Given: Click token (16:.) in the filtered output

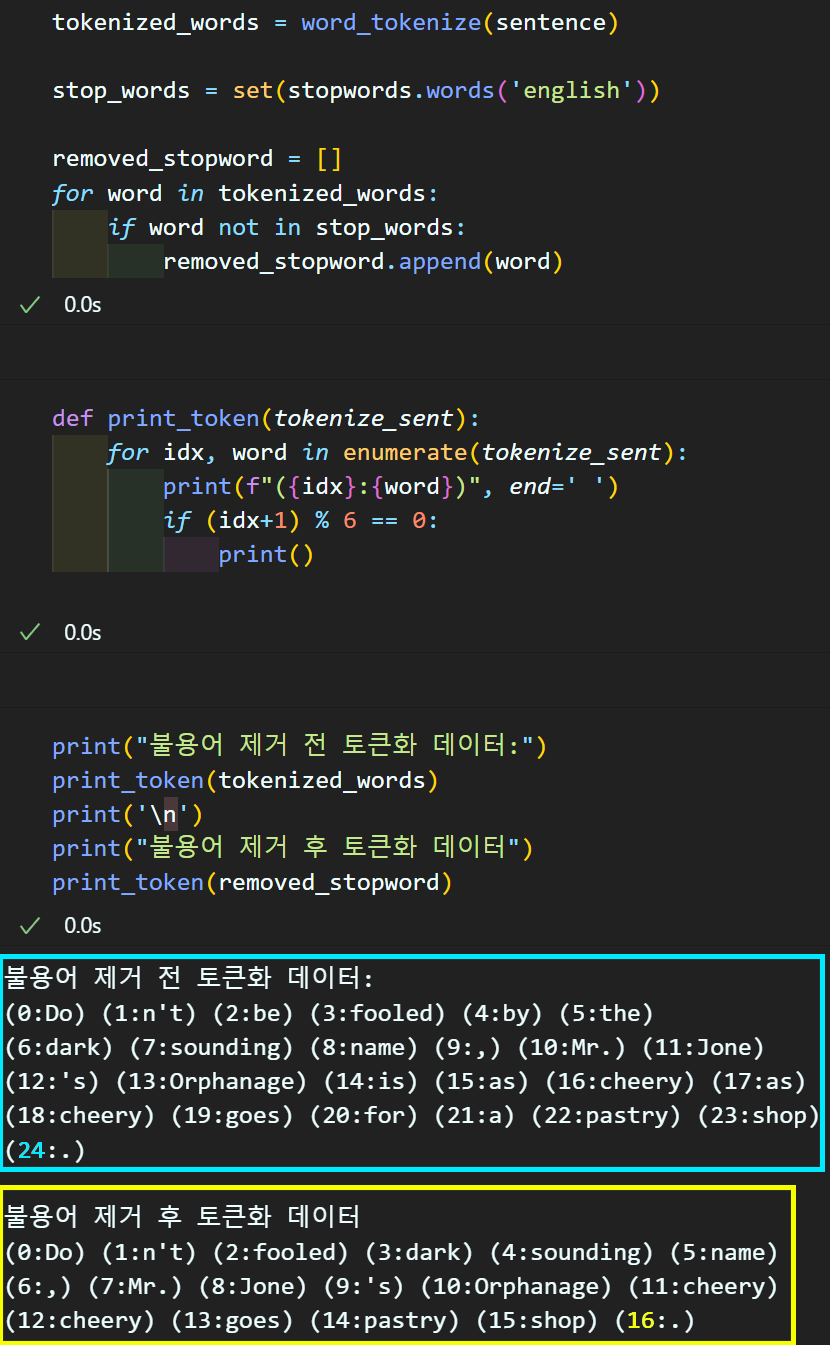Looking at the screenshot, I should pyautogui.click(x=655, y=1321).
